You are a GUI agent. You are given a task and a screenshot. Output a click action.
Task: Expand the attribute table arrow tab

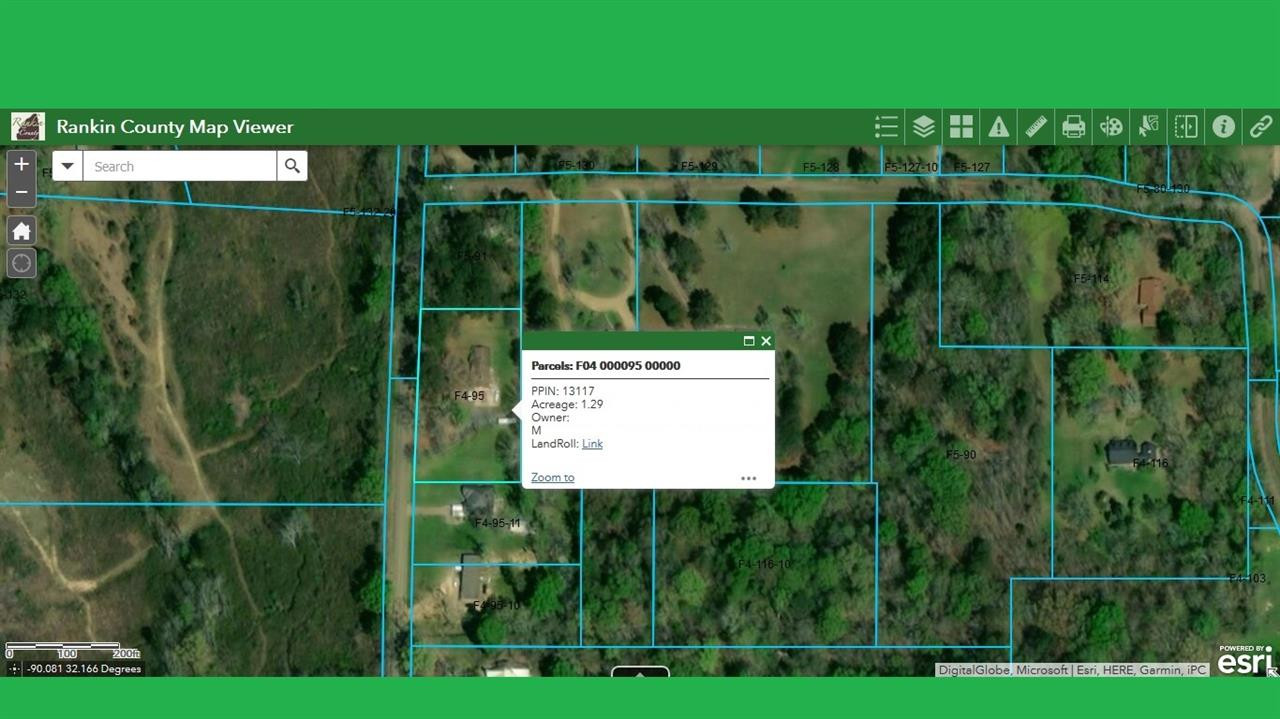coord(640,672)
